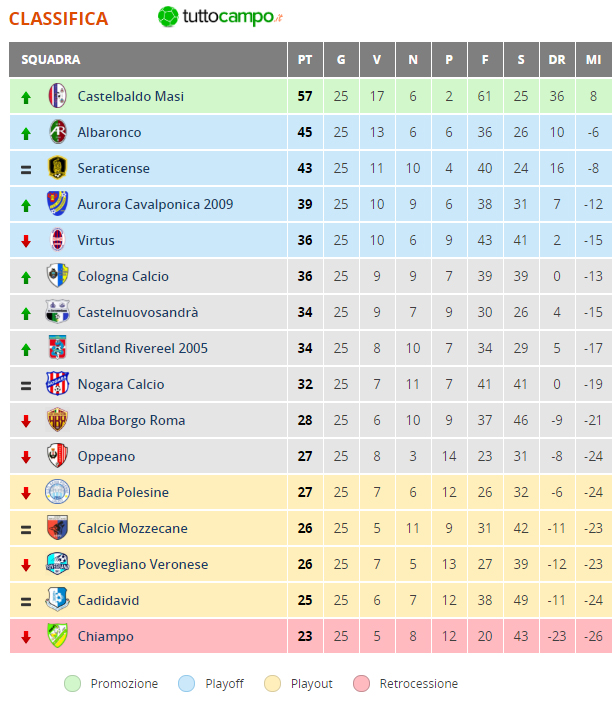
Task: Click the tuttocampo soccer ball logo
Action: point(168,17)
